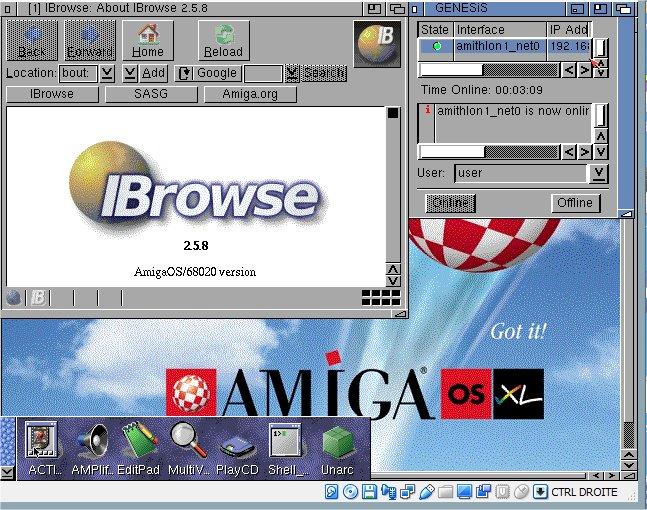Launch the ACTI... player from the dock
The width and height of the screenshot is (647, 510).
[x=41, y=449]
